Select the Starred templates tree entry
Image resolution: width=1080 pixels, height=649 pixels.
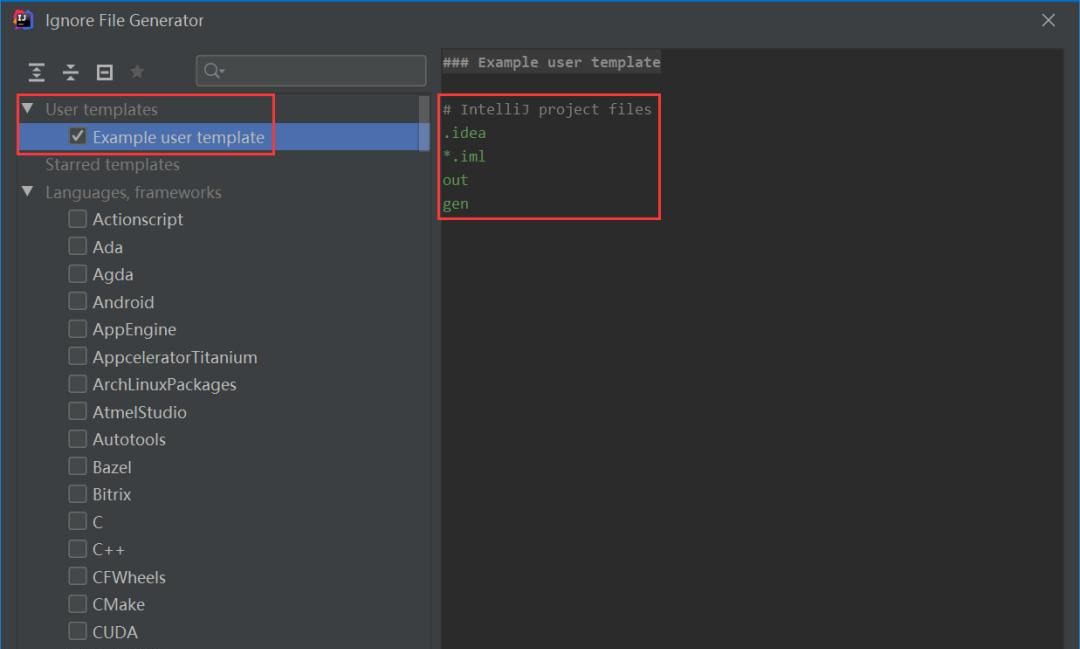pos(112,165)
